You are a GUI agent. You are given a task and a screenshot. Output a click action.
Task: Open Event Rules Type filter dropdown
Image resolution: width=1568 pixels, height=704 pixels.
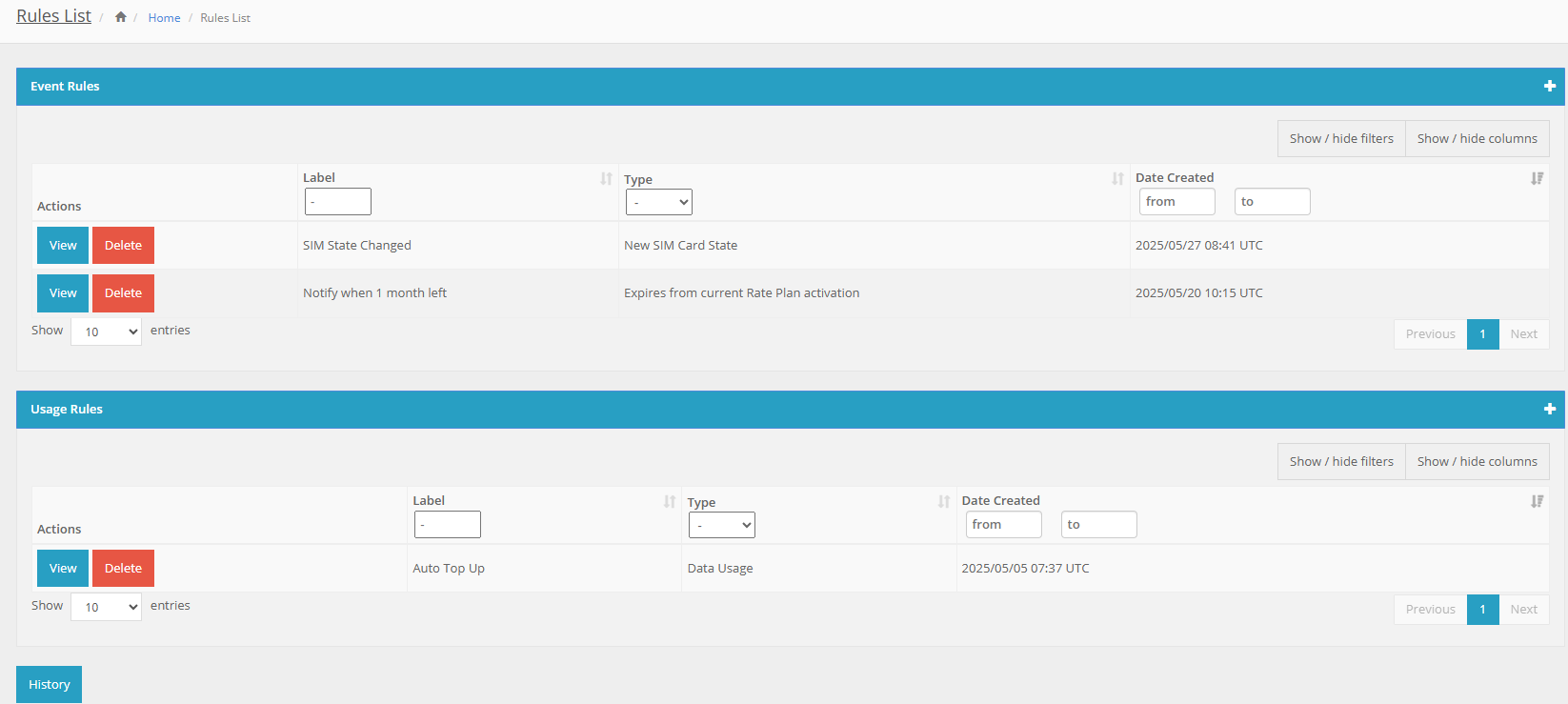[658, 202]
